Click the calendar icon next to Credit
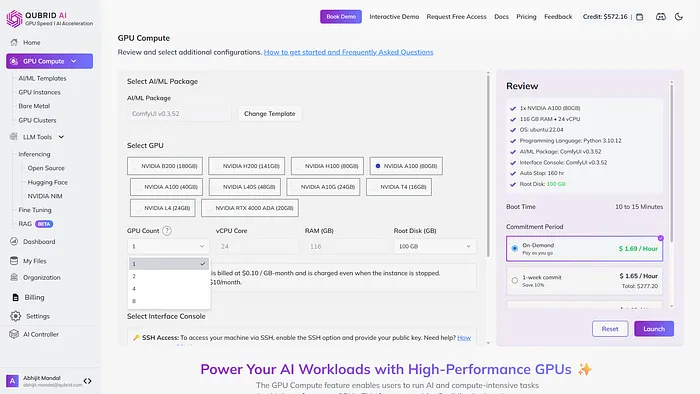Image resolution: width=700 pixels, height=394 pixels. pos(640,17)
